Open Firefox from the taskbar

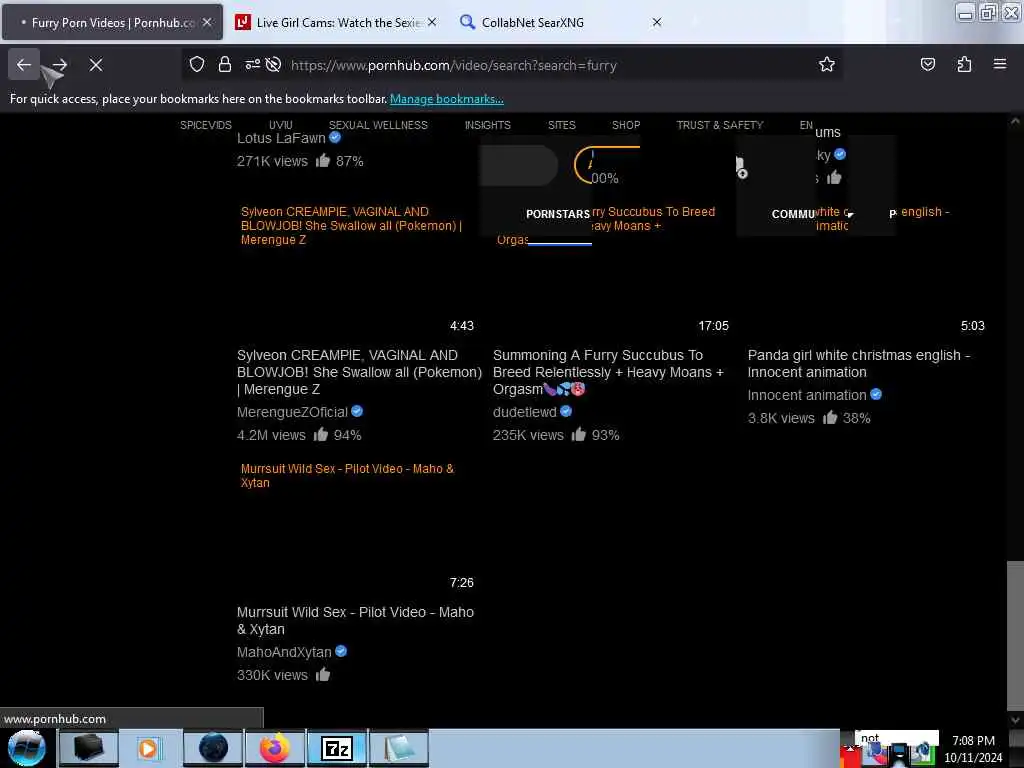[275, 748]
